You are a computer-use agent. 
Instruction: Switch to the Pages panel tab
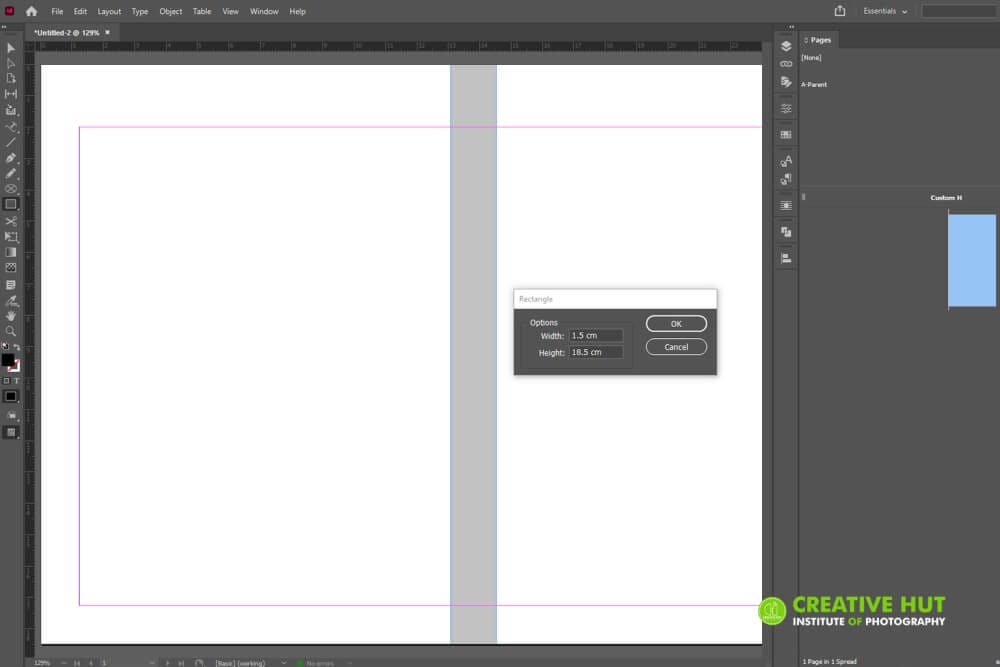tap(818, 40)
